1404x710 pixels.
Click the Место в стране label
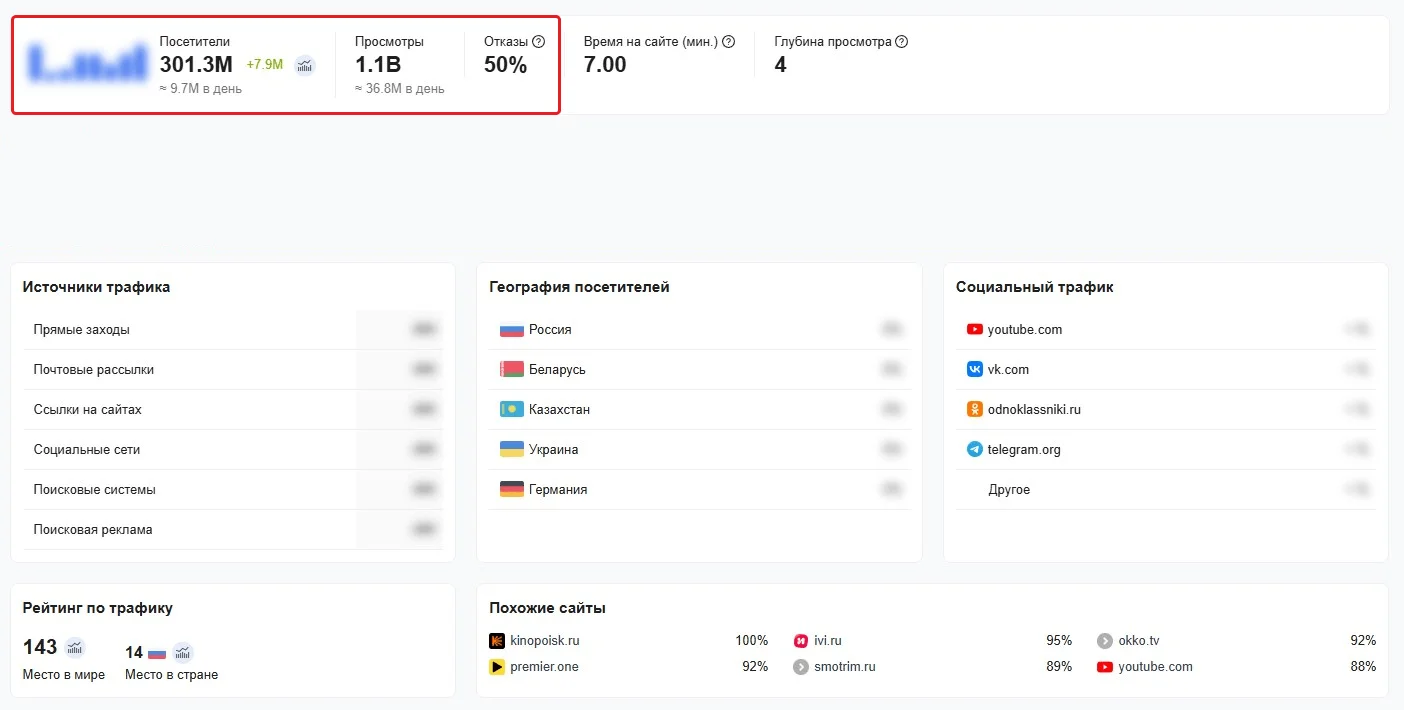pos(171,675)
